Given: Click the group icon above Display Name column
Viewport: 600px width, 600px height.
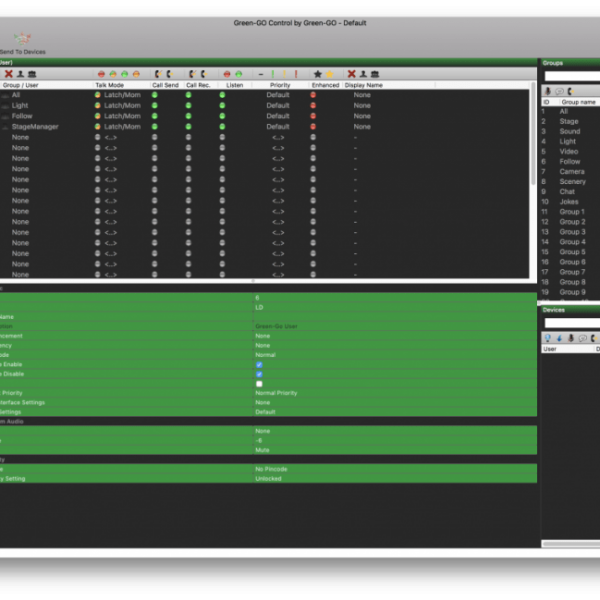Looking at the screenshot, I should [375, 74].
